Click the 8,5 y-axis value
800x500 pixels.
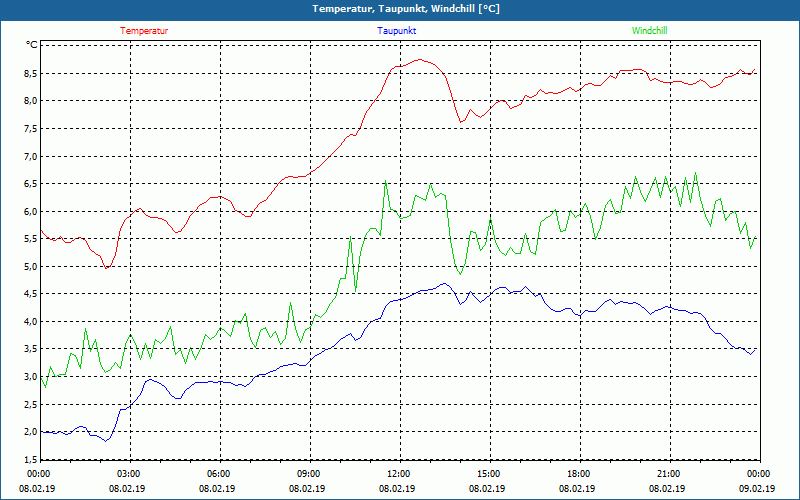coord(31,73)
